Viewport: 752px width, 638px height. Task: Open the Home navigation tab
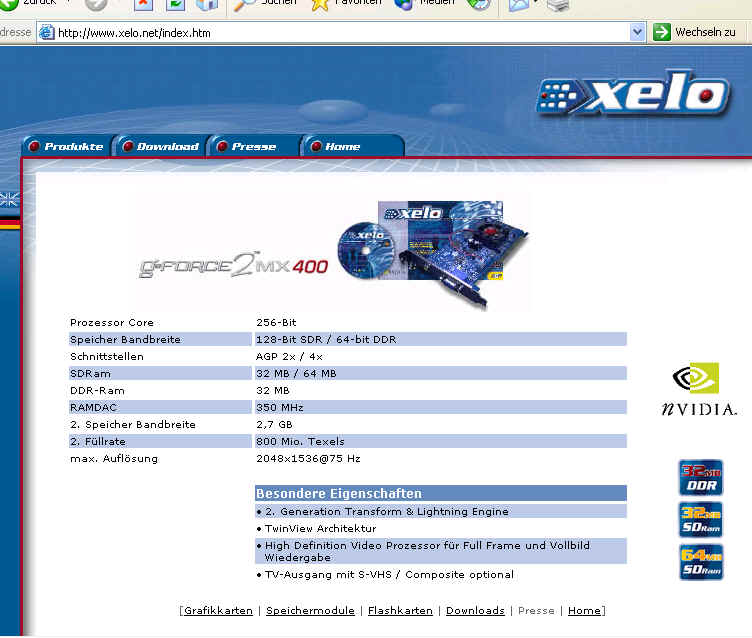click(352, 146)
